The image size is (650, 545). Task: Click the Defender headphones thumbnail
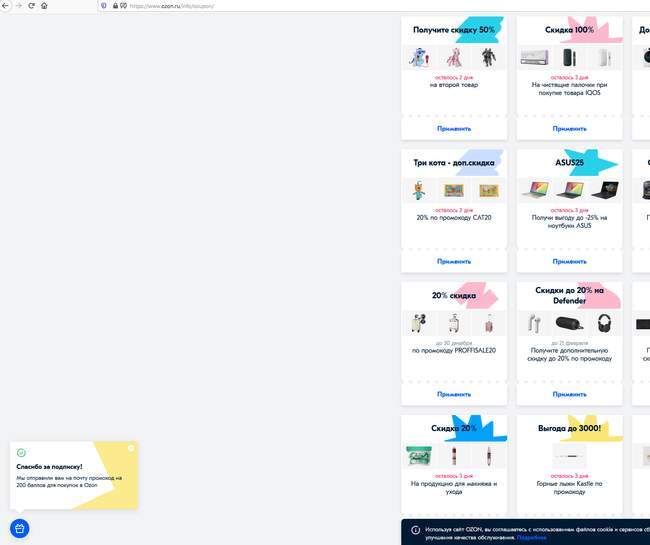click(604, 323)
